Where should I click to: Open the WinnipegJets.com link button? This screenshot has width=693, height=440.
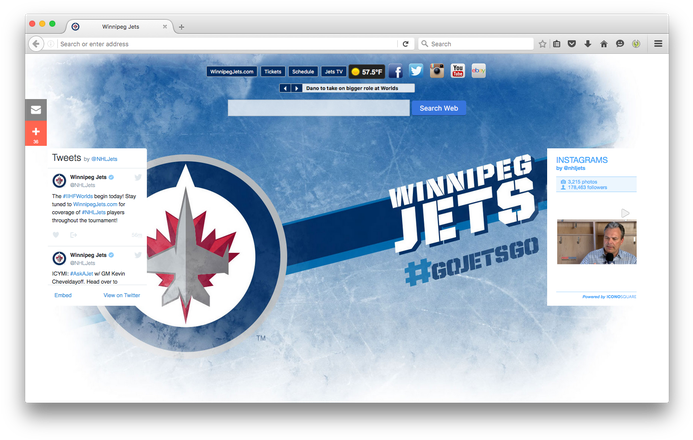click(x=232, y=72)
